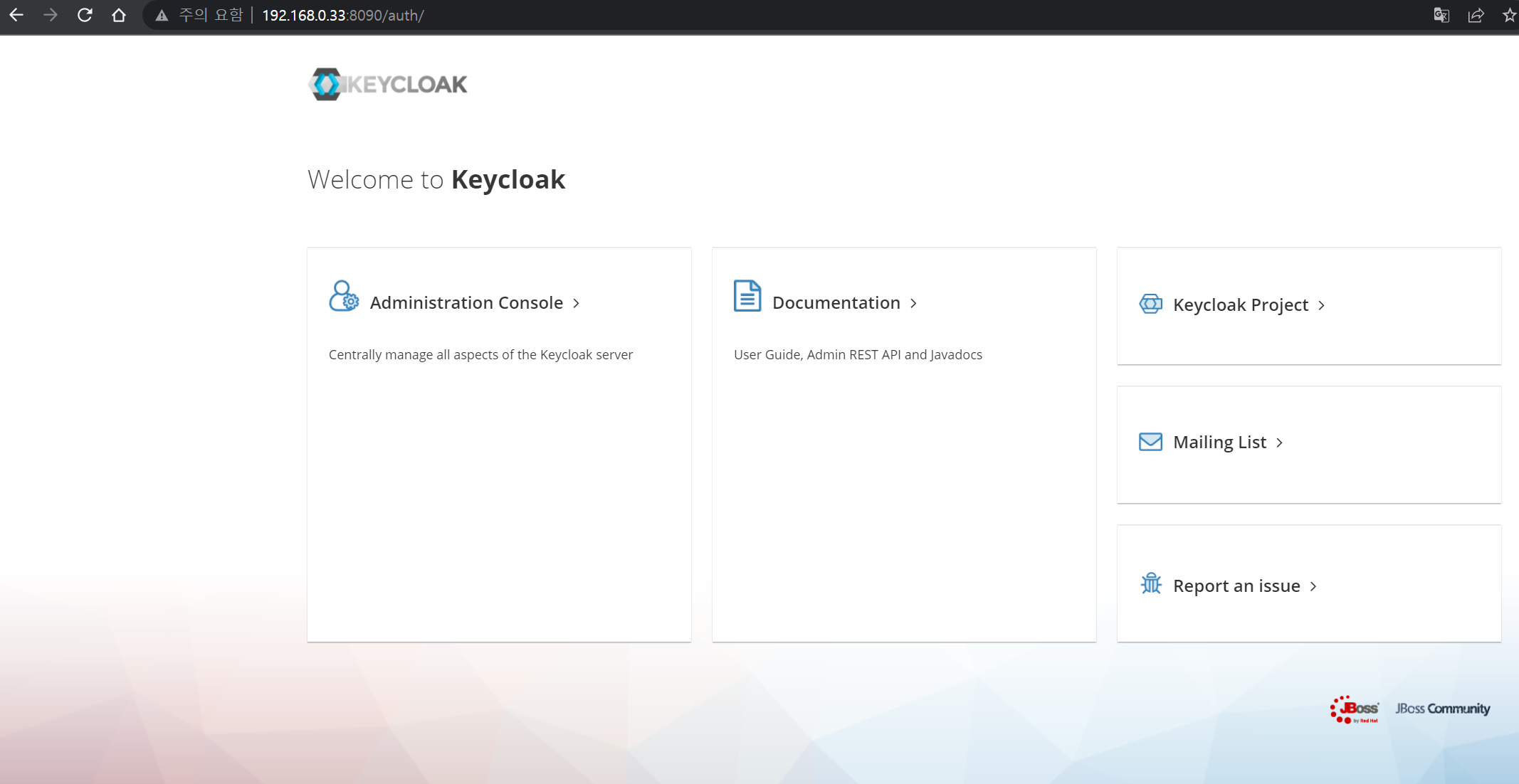The height and width of the screenshot is (784, 1519).
Task: Click the Keycloak logo at top
Action: click(x=389, y=85)
